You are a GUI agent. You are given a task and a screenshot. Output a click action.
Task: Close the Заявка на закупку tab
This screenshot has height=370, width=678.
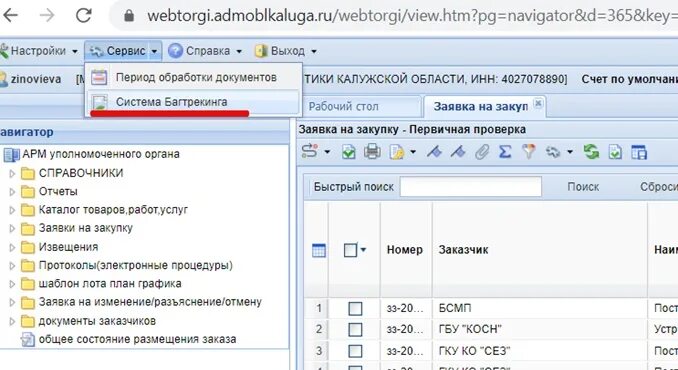[538, 103]
